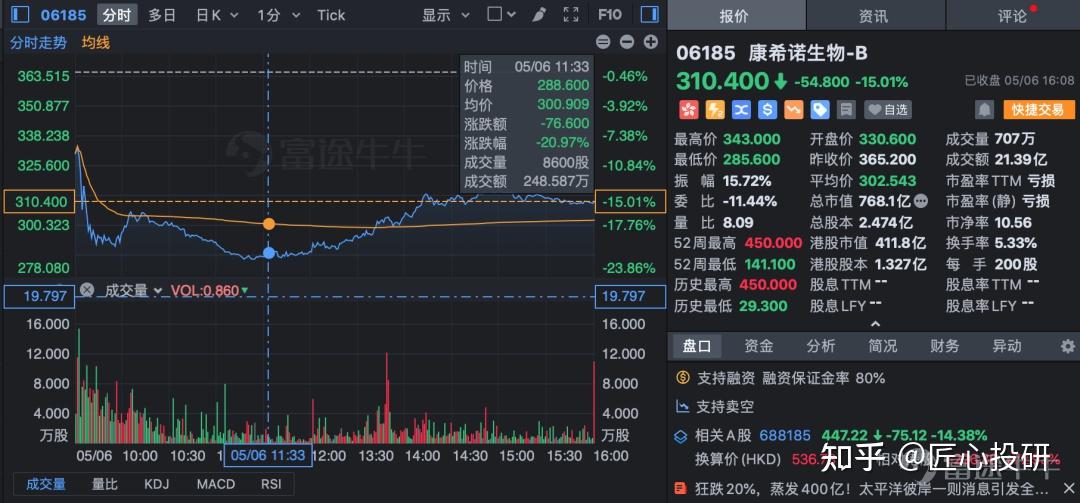This screenshot has height=503, width=1080.
Task: Open the news headline icon
Action: click(681, 489)
